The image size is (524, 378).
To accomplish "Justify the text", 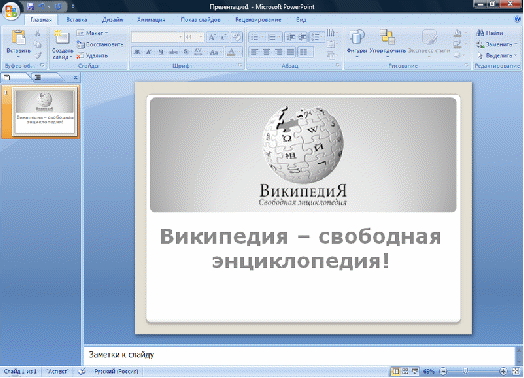I will click(x=290, y=52).
